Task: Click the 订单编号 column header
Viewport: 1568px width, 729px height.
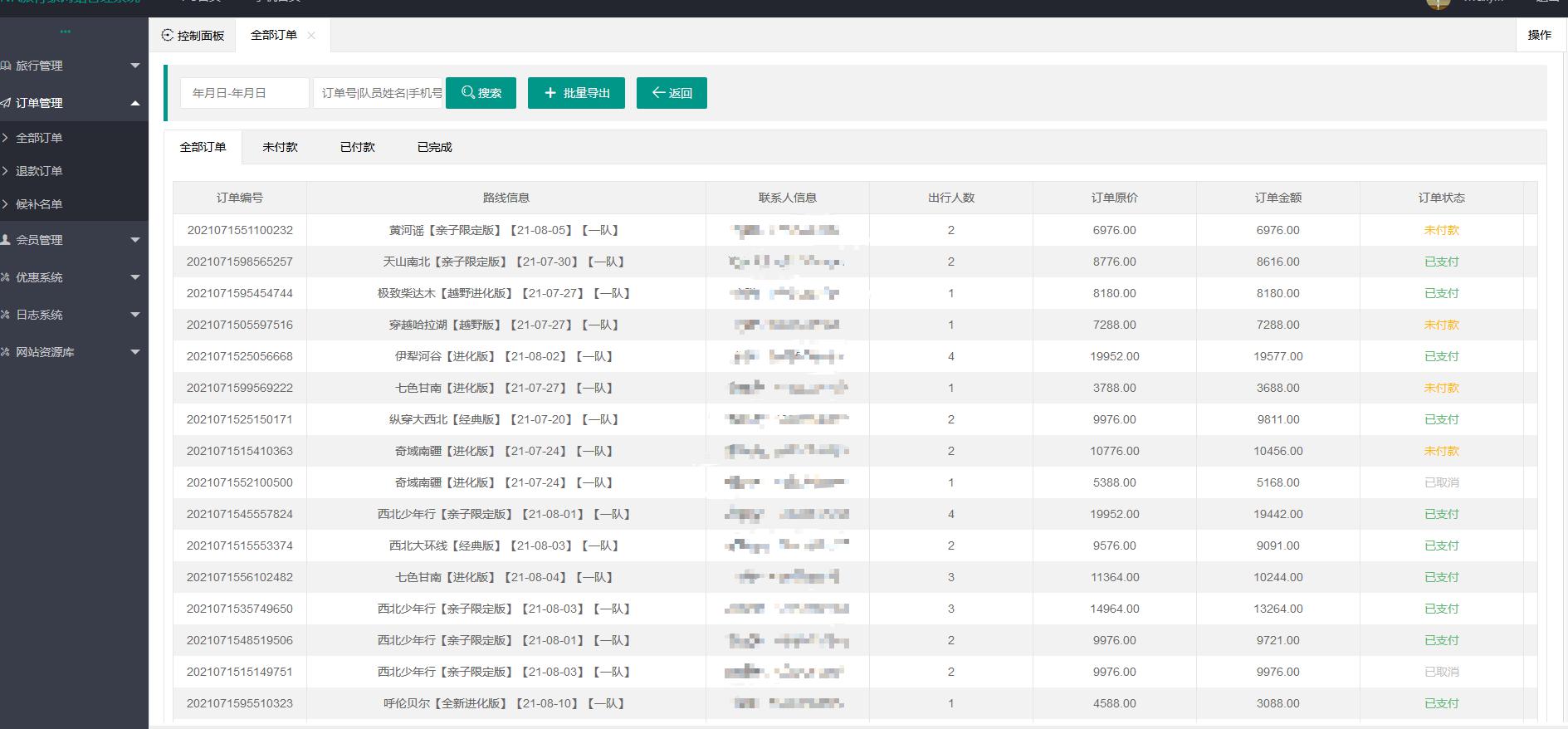Action: pyautogui.click(x=240, y=198)
